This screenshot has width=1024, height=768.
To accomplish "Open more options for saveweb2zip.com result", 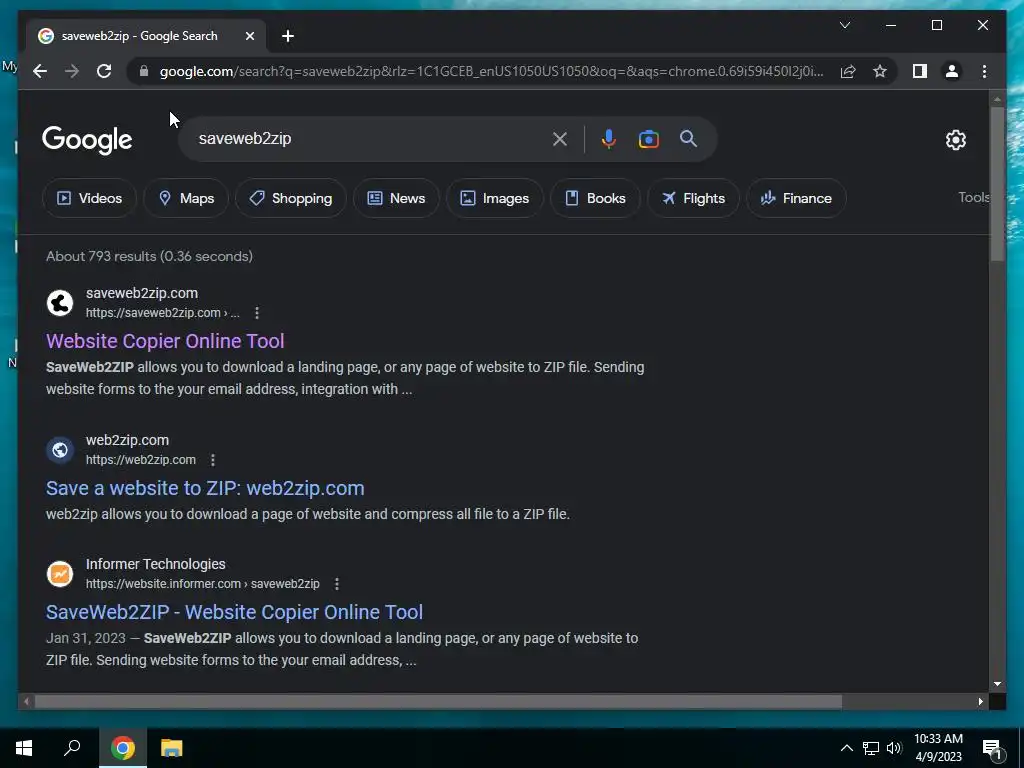I will point(257,313).
